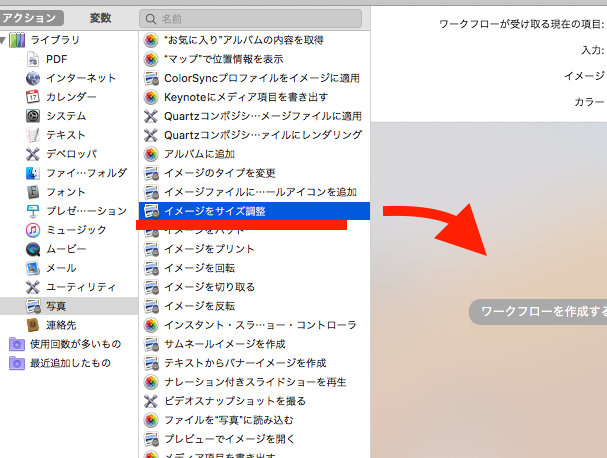Open the 最近追加したもの smart folder icon
This screenshot has width=607, height=458.
click(17, 363)
